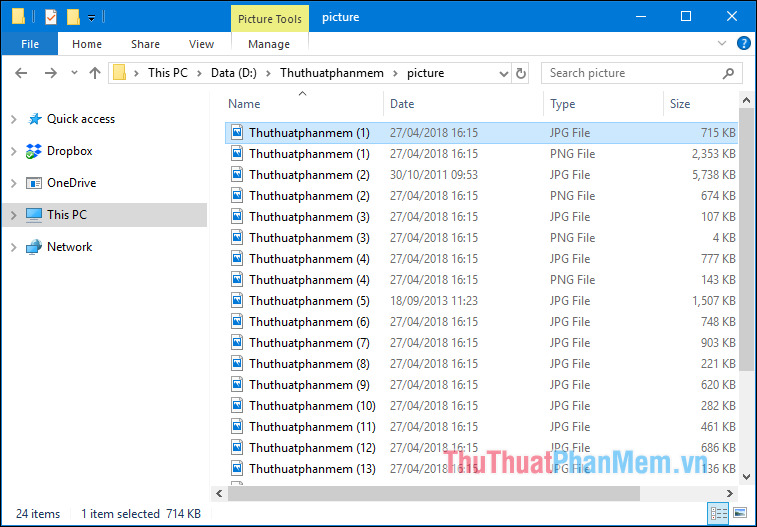Image resolution: width=757 pixels, height=527 pixels.
Task: Click Data (D:) in the address bar
Action: tap(234, 73)
